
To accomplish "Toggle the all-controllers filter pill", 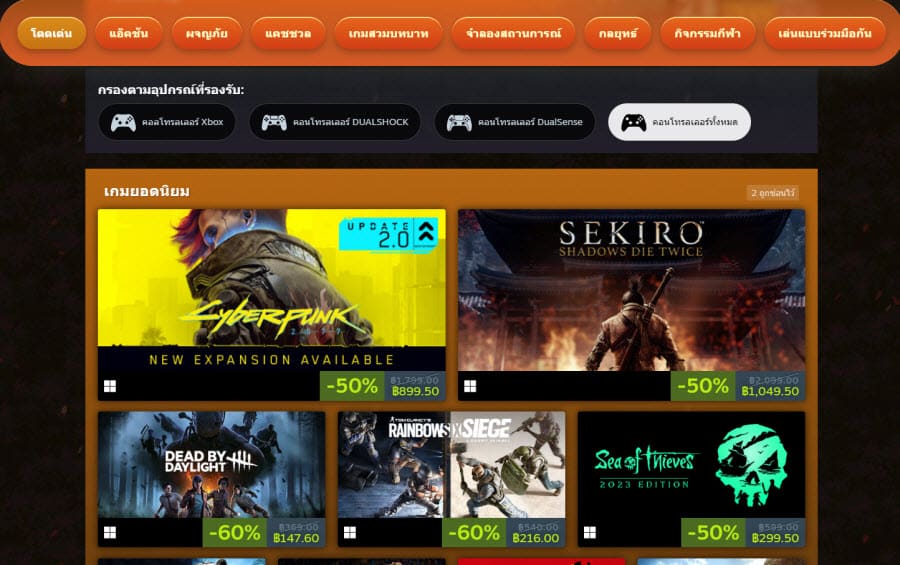I will pos(680,122).
